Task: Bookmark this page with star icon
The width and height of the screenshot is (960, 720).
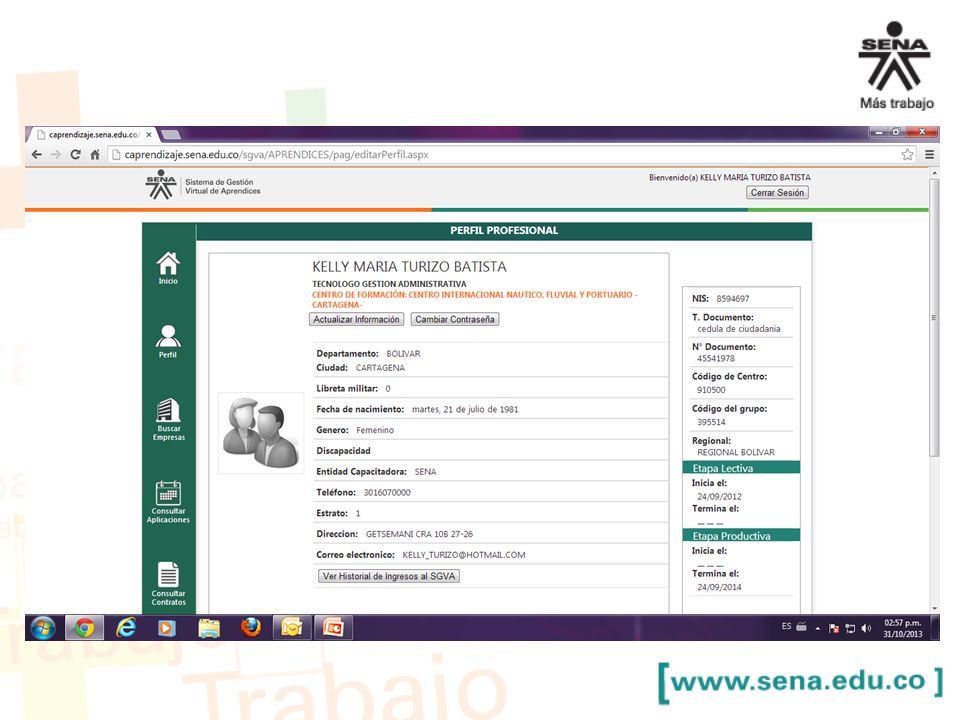Action: tap(907, 154)
